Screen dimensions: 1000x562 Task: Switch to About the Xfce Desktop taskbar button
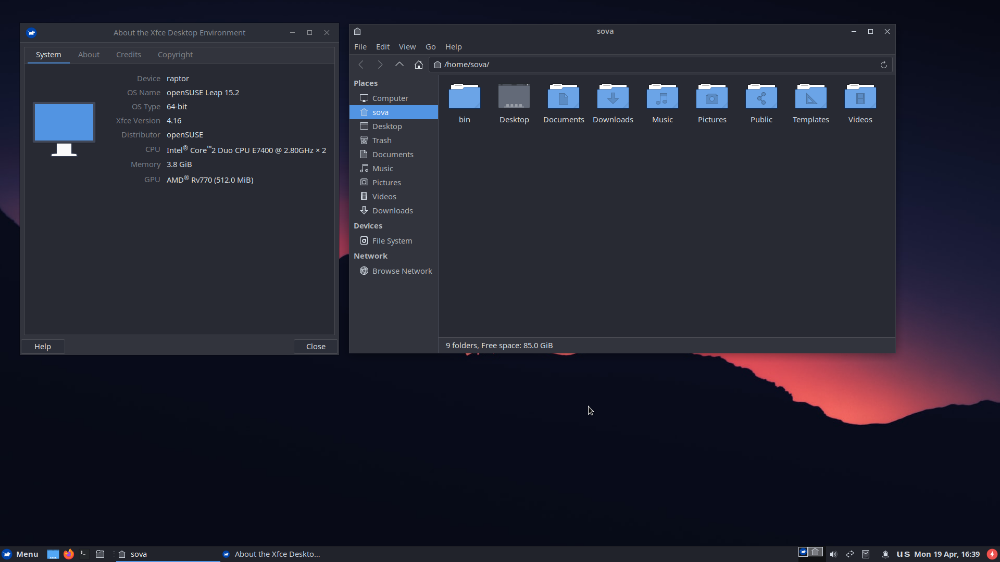pos(271,554)
